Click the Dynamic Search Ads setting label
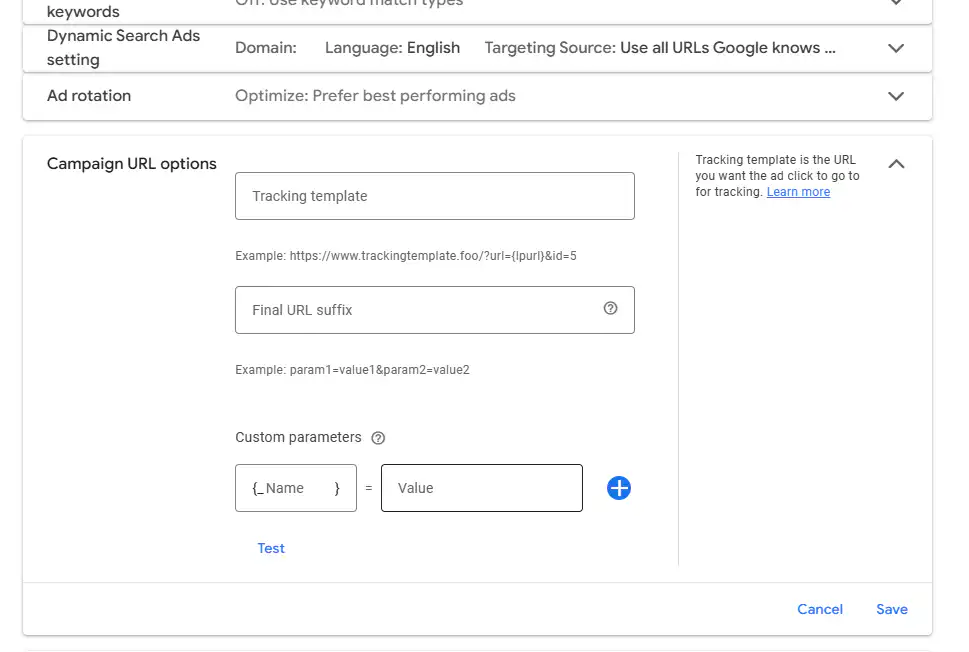Image resolution: width=969 pixels, height=652 pixels. [123, 48]
